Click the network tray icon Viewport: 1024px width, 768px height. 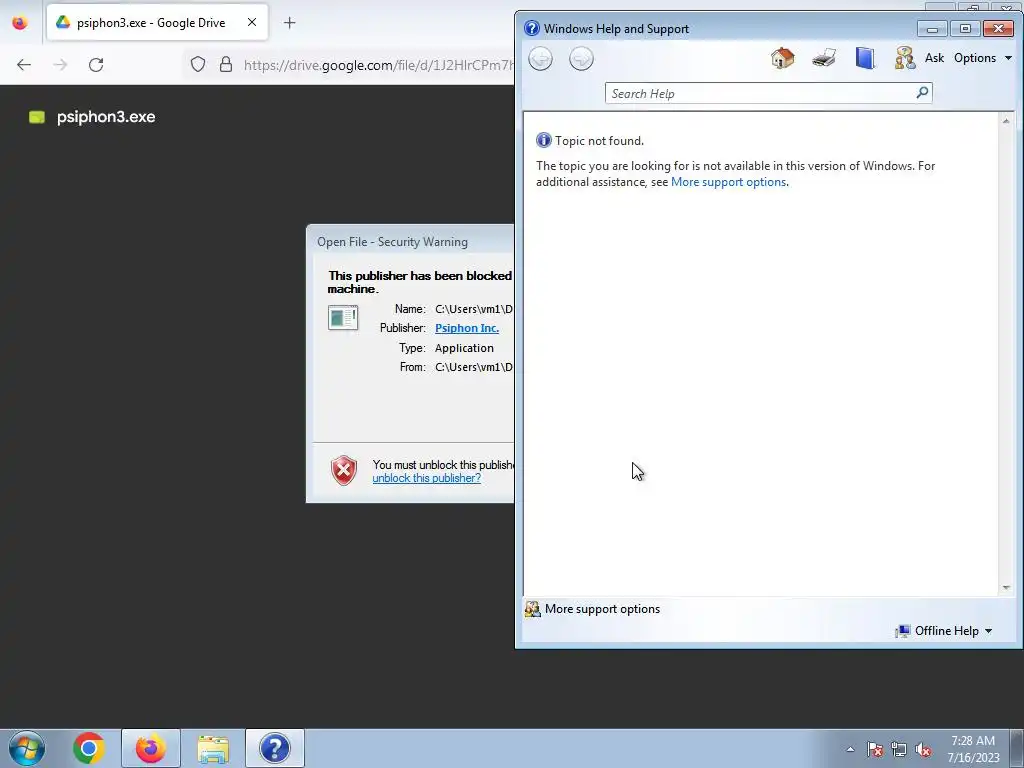tap(899, 749)
